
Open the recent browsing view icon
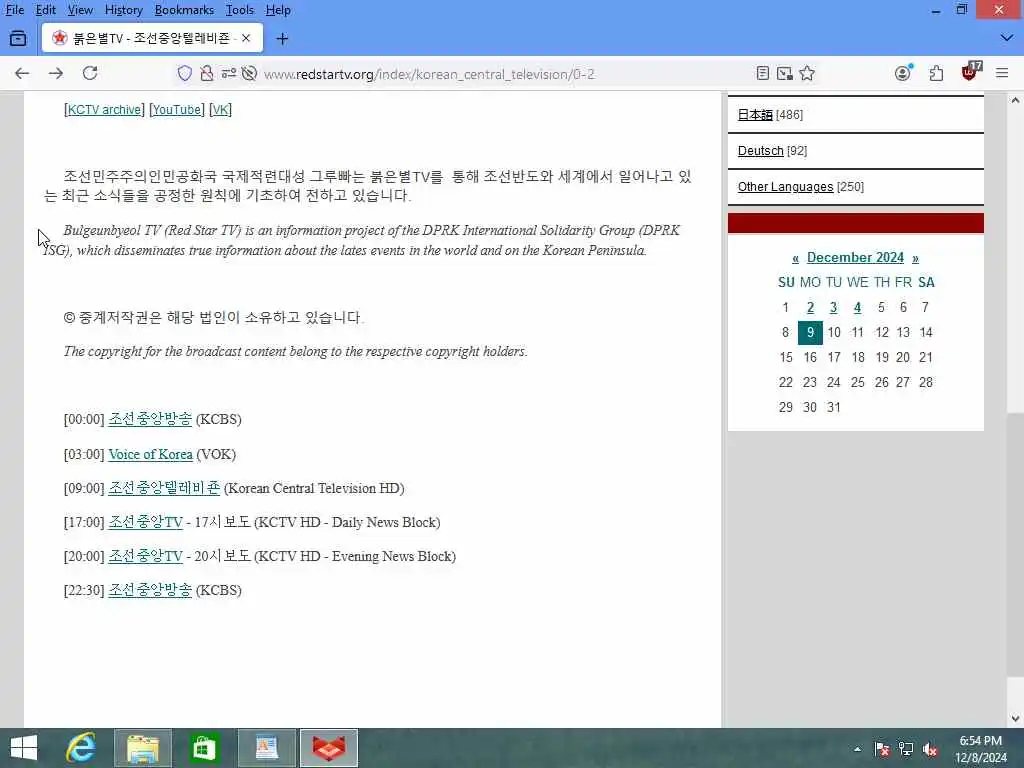pos(18,39)
